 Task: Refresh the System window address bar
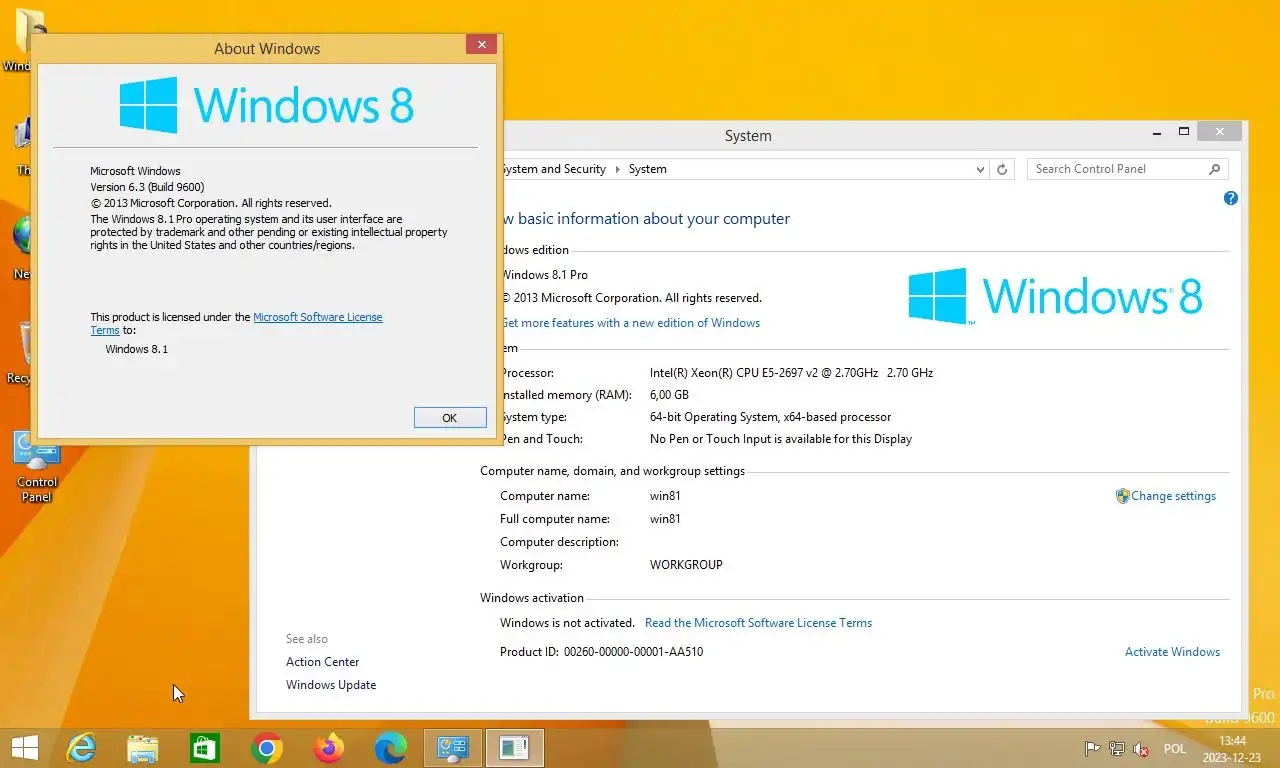[1002, 169]
